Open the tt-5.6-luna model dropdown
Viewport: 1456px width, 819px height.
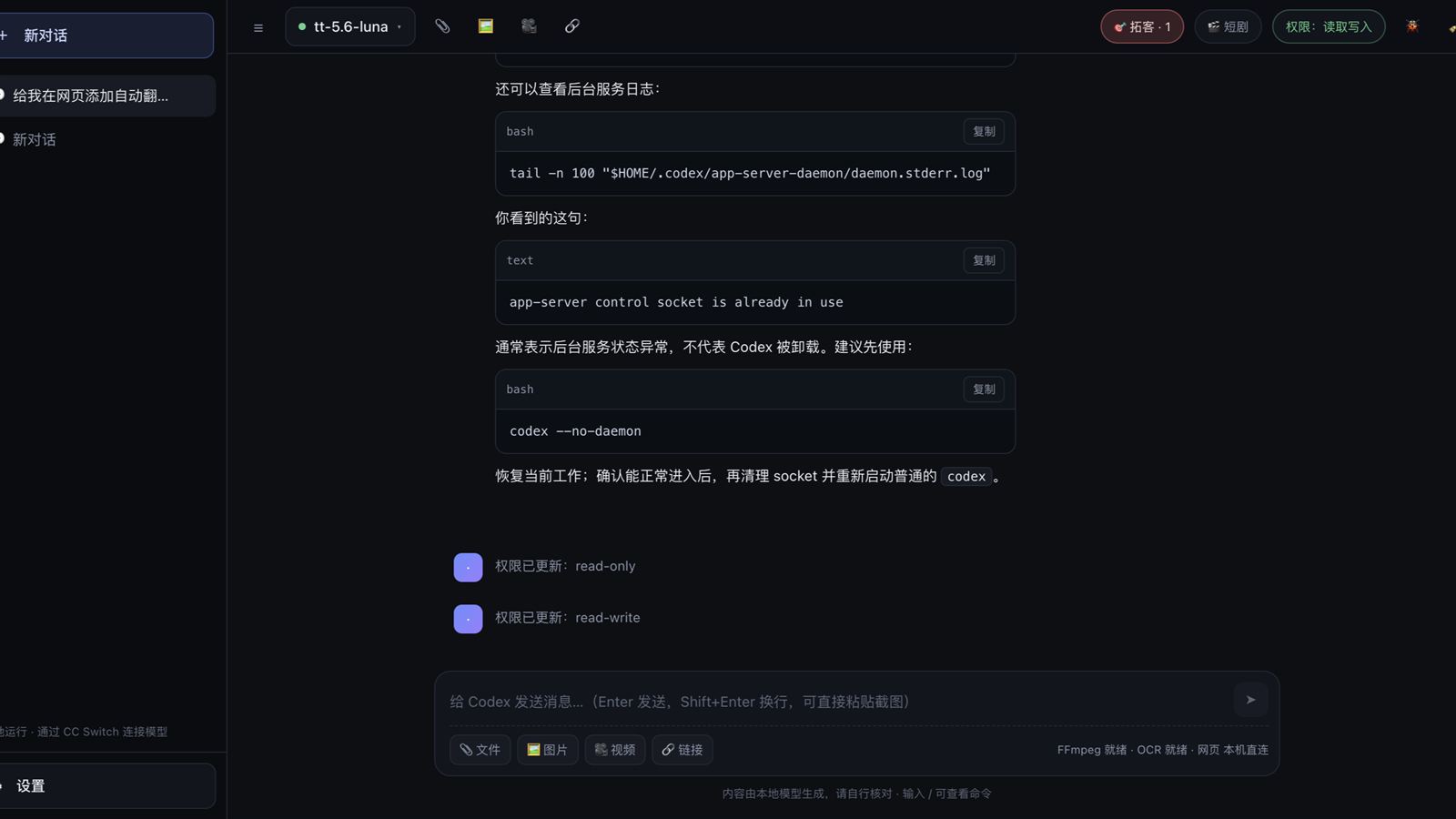coord(350,26)
